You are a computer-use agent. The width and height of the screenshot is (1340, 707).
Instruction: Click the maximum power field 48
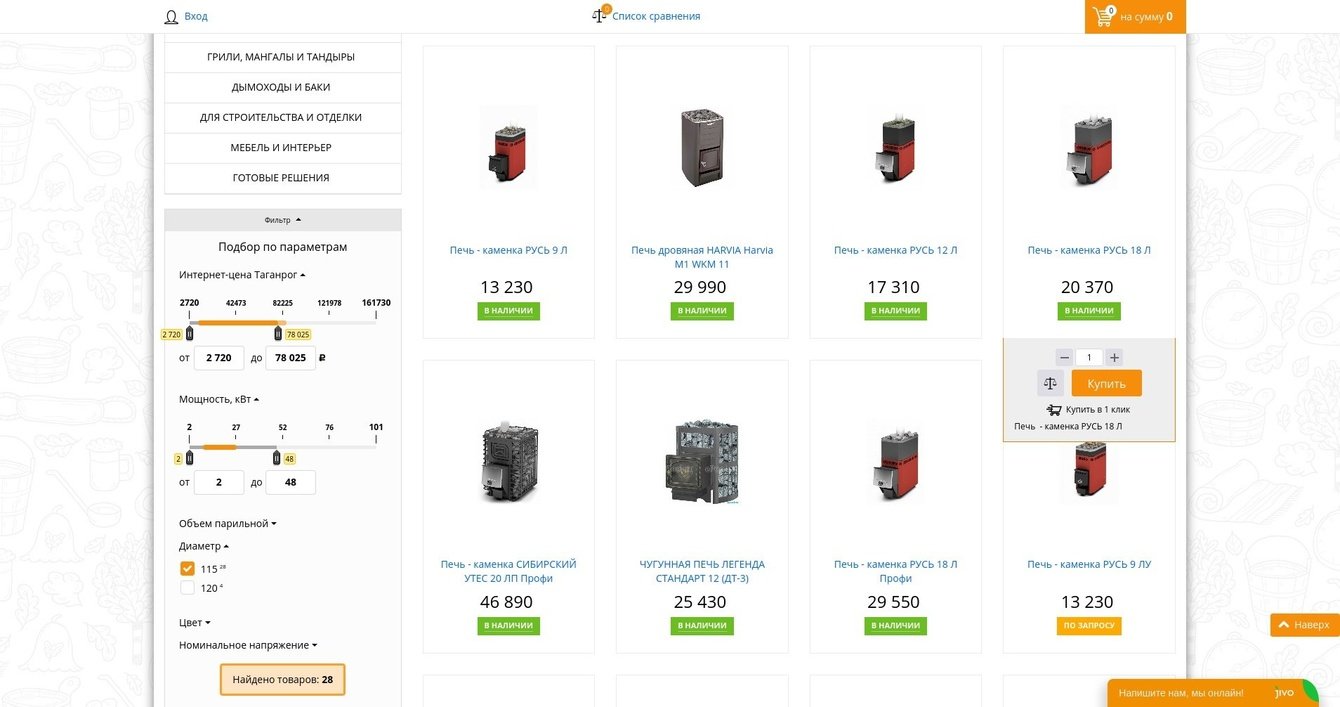[291, 482]
